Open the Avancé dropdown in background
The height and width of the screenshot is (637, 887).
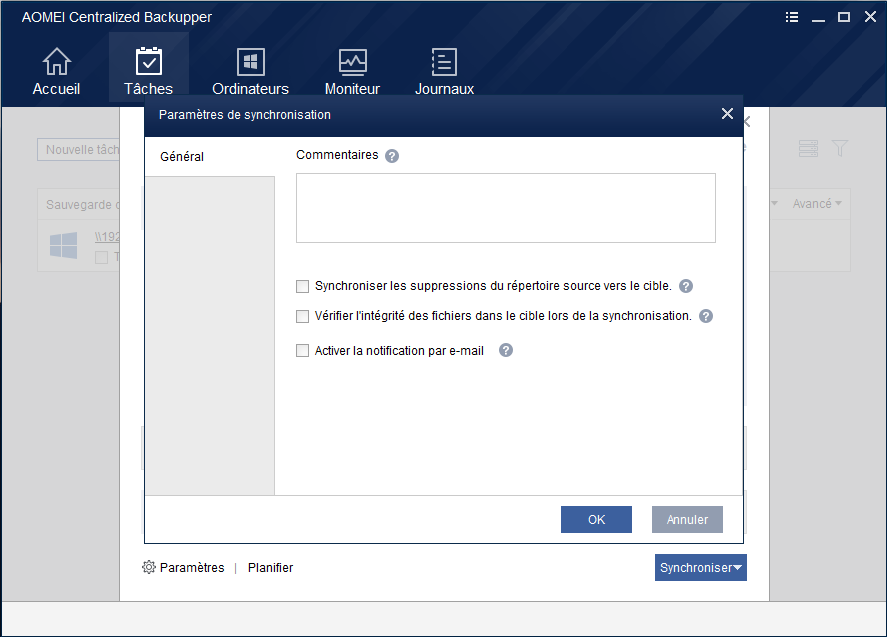point(817,204)
